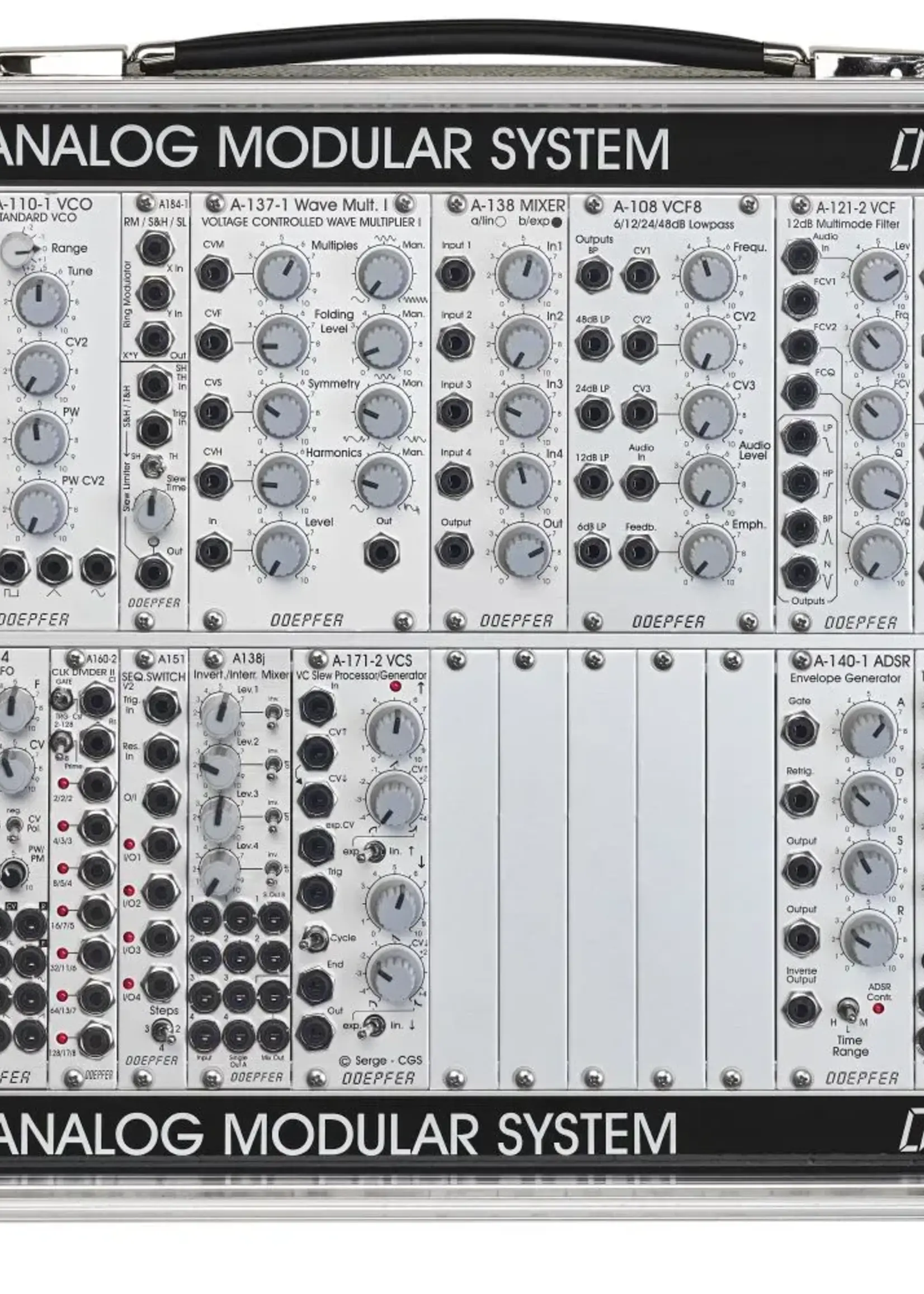Click the N notch output jack on A-121-2
Viewport: 924px width, 1294px height.
[800, 573]
